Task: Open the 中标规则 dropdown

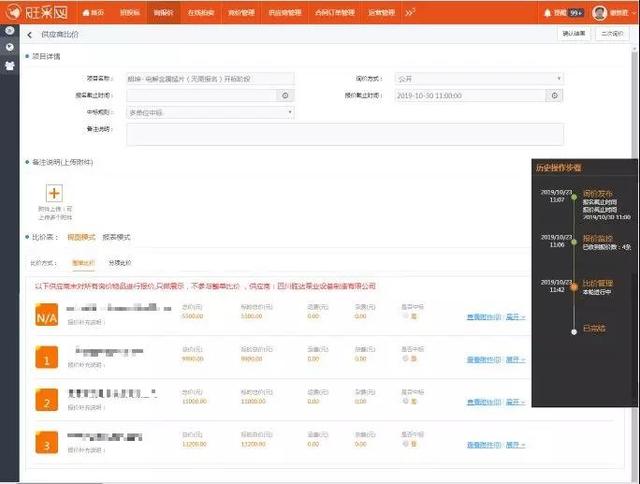Action: tap(210, 112)
